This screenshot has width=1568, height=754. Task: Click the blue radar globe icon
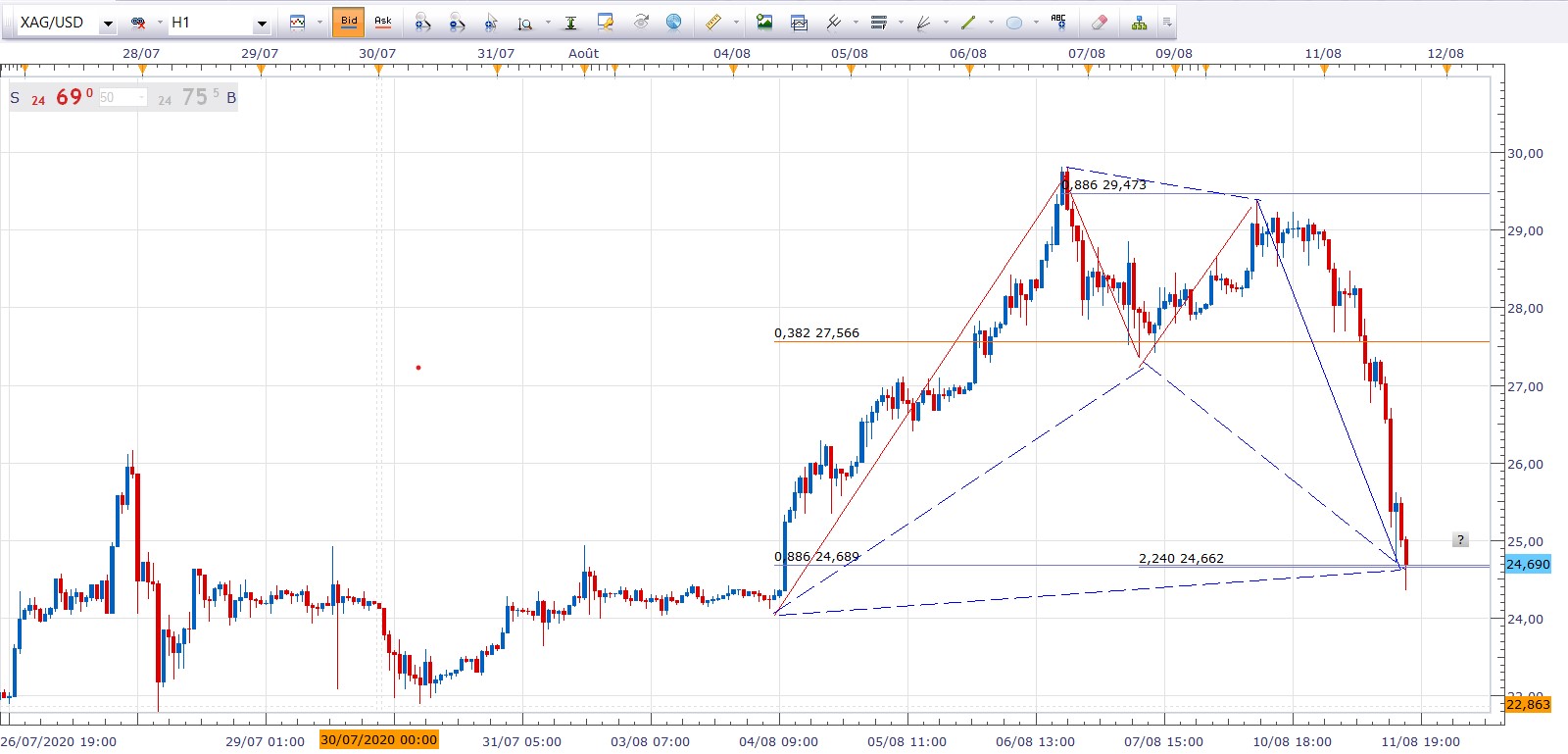(674, 22)
